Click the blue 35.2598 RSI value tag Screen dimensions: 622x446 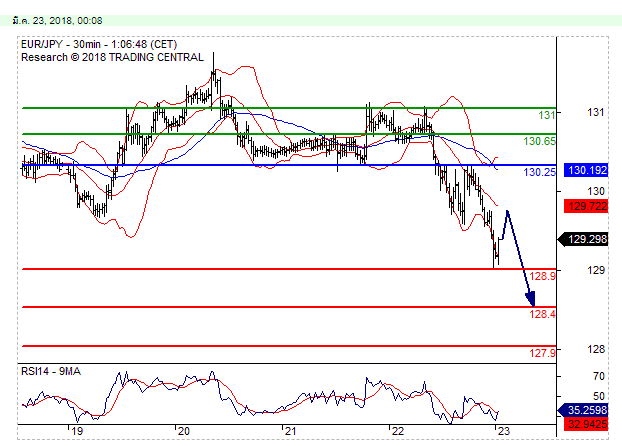[x=583, y=410]
